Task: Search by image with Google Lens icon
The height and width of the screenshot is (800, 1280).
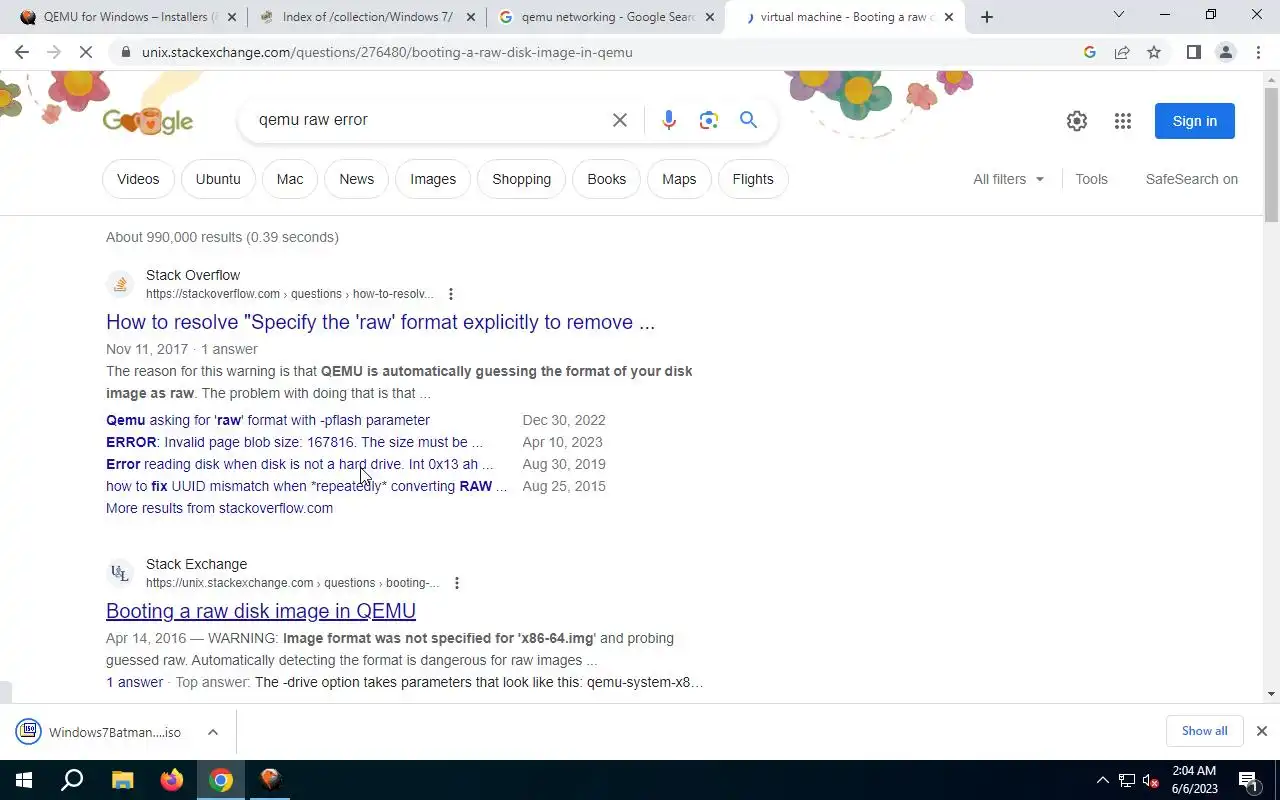Action: pos(709,120)
